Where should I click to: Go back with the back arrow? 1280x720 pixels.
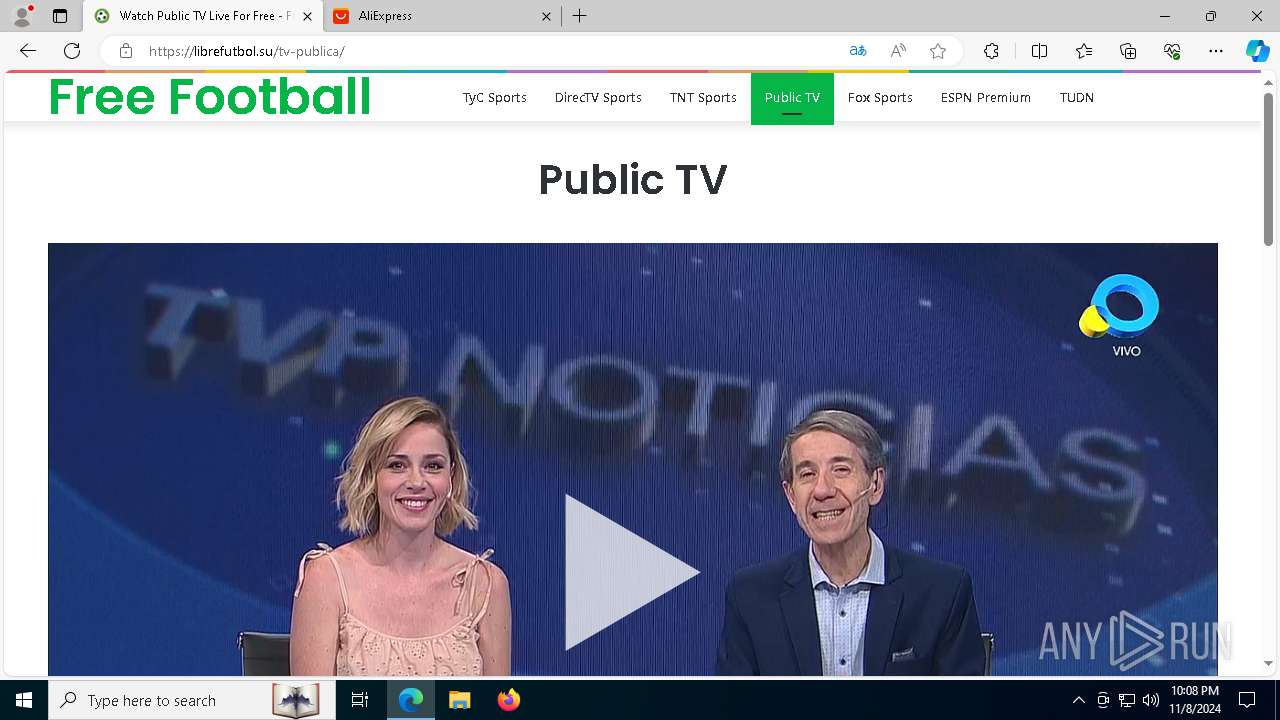pos(28,51)
